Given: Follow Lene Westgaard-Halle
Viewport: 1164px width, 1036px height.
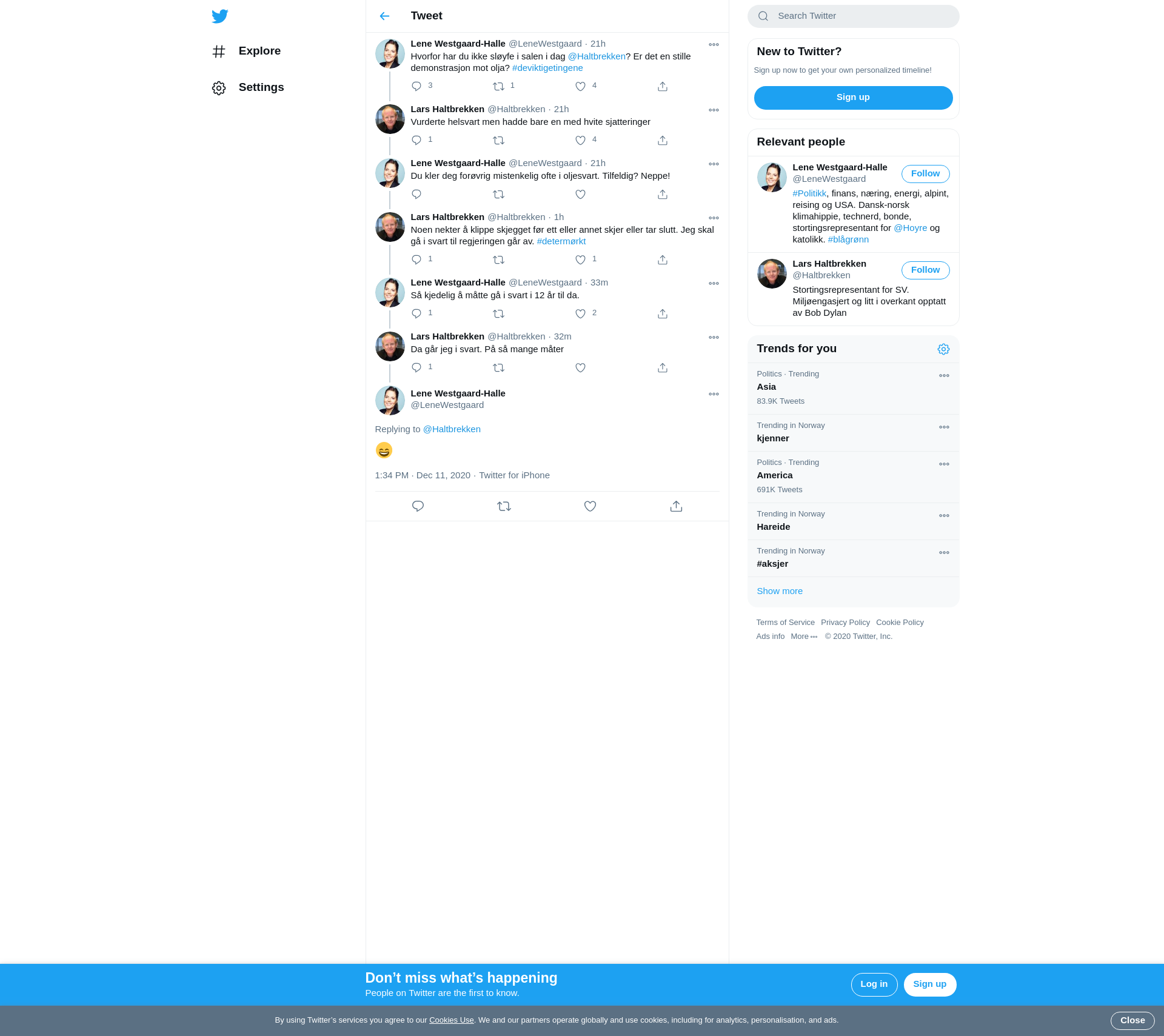Looking at the screenshot, I should (925, 174).
